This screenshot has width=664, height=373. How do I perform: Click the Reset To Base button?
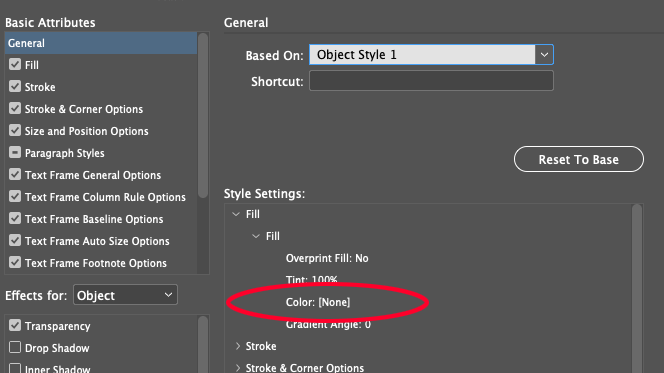coord(578,159)
